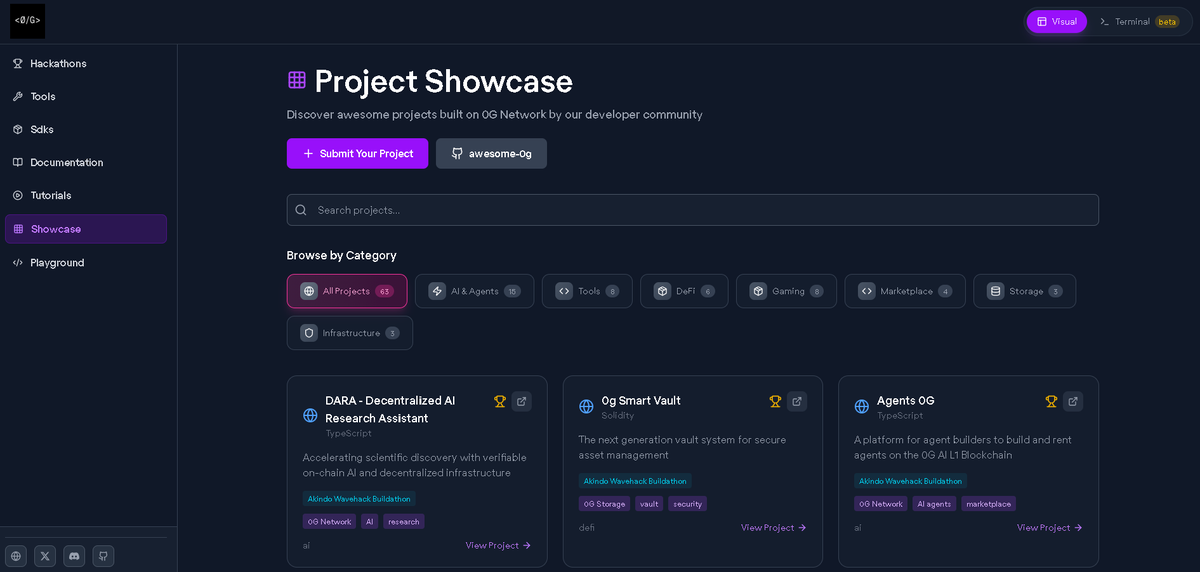Open external link icon on 0g Smart Vault card

coord(797,401)
